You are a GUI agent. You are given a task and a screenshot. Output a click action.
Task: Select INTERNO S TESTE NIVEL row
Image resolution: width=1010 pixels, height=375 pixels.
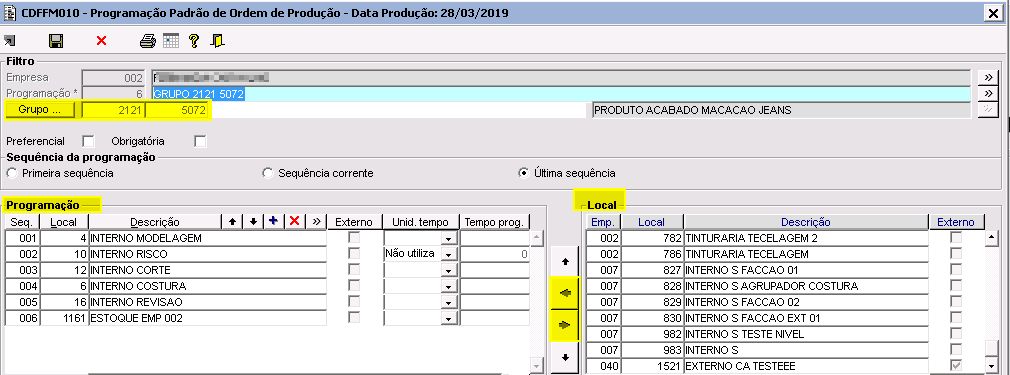click(x=806, y=334)
